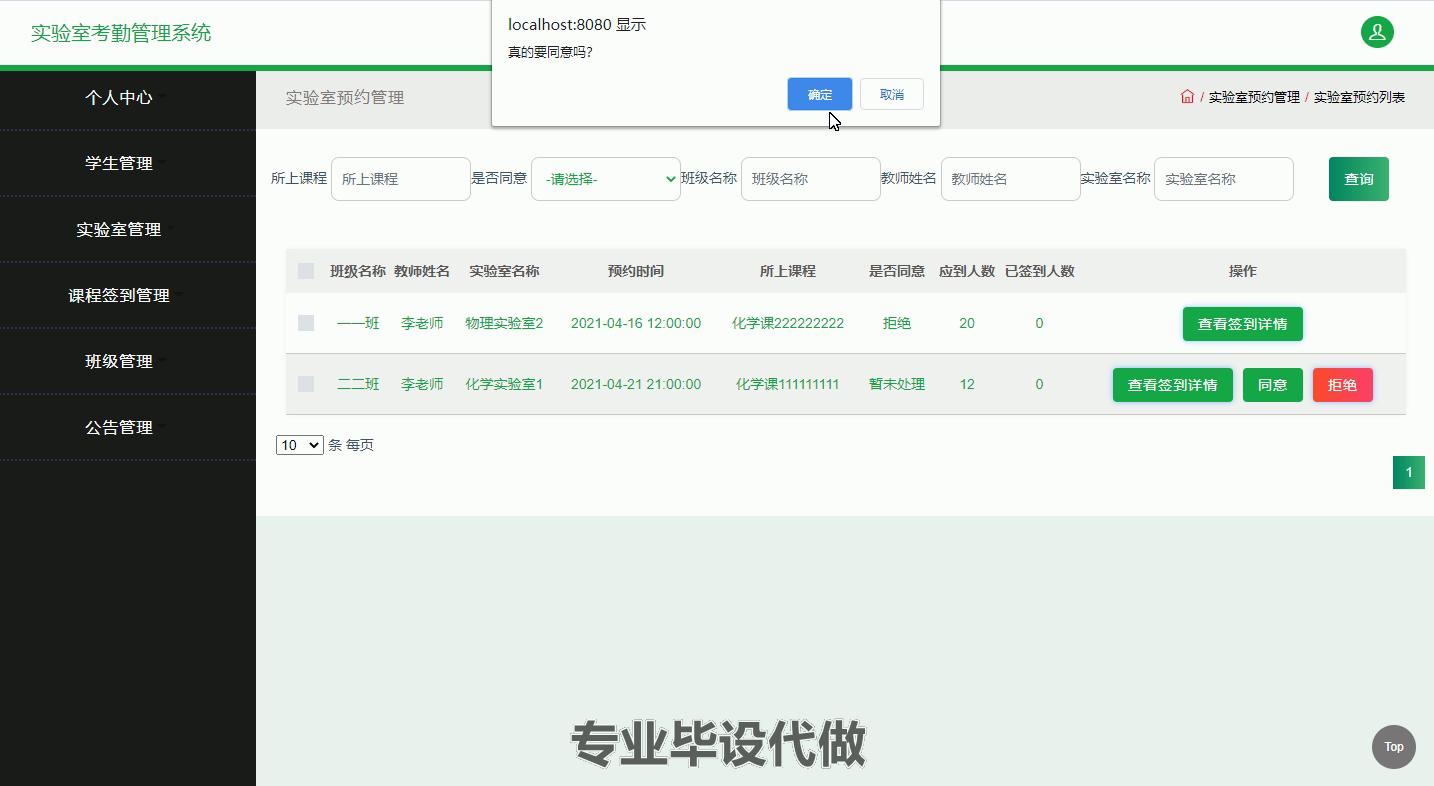
Task: Click the 班级名称 column header
Action: click(358, 271)
